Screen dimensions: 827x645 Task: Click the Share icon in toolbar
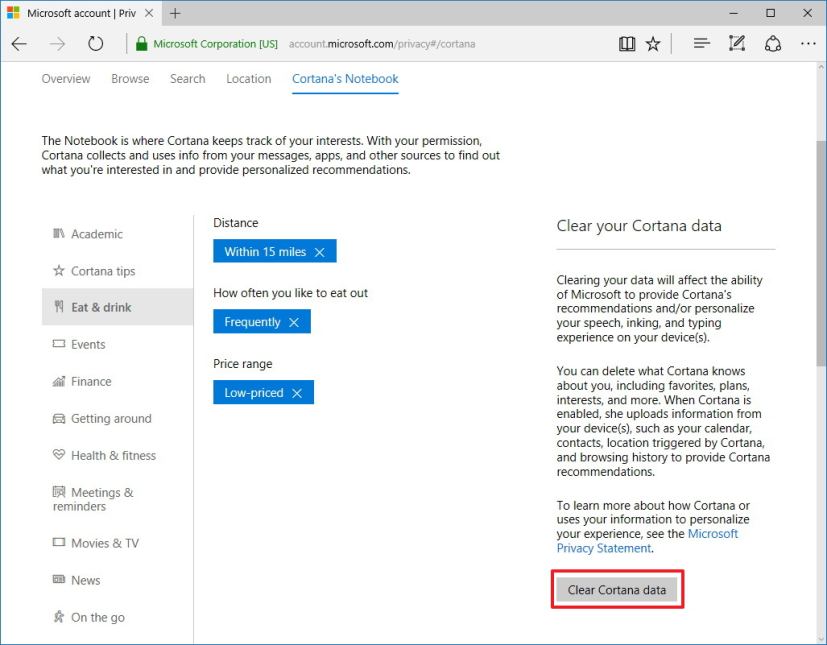pyautogui.click(x=773, y=44)
